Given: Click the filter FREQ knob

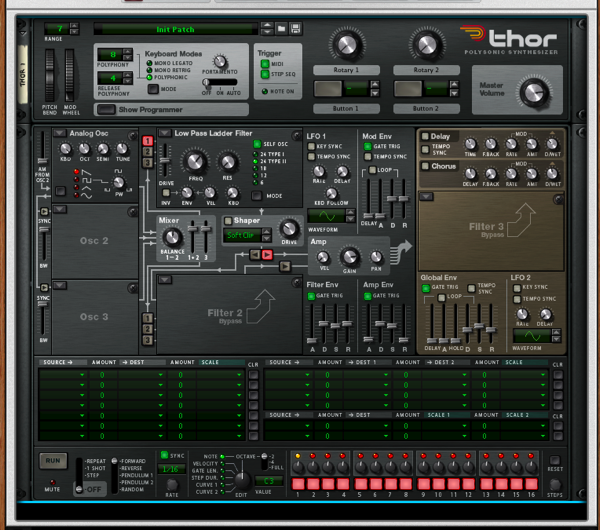Looking at the screenshot, I should (195, 162).
